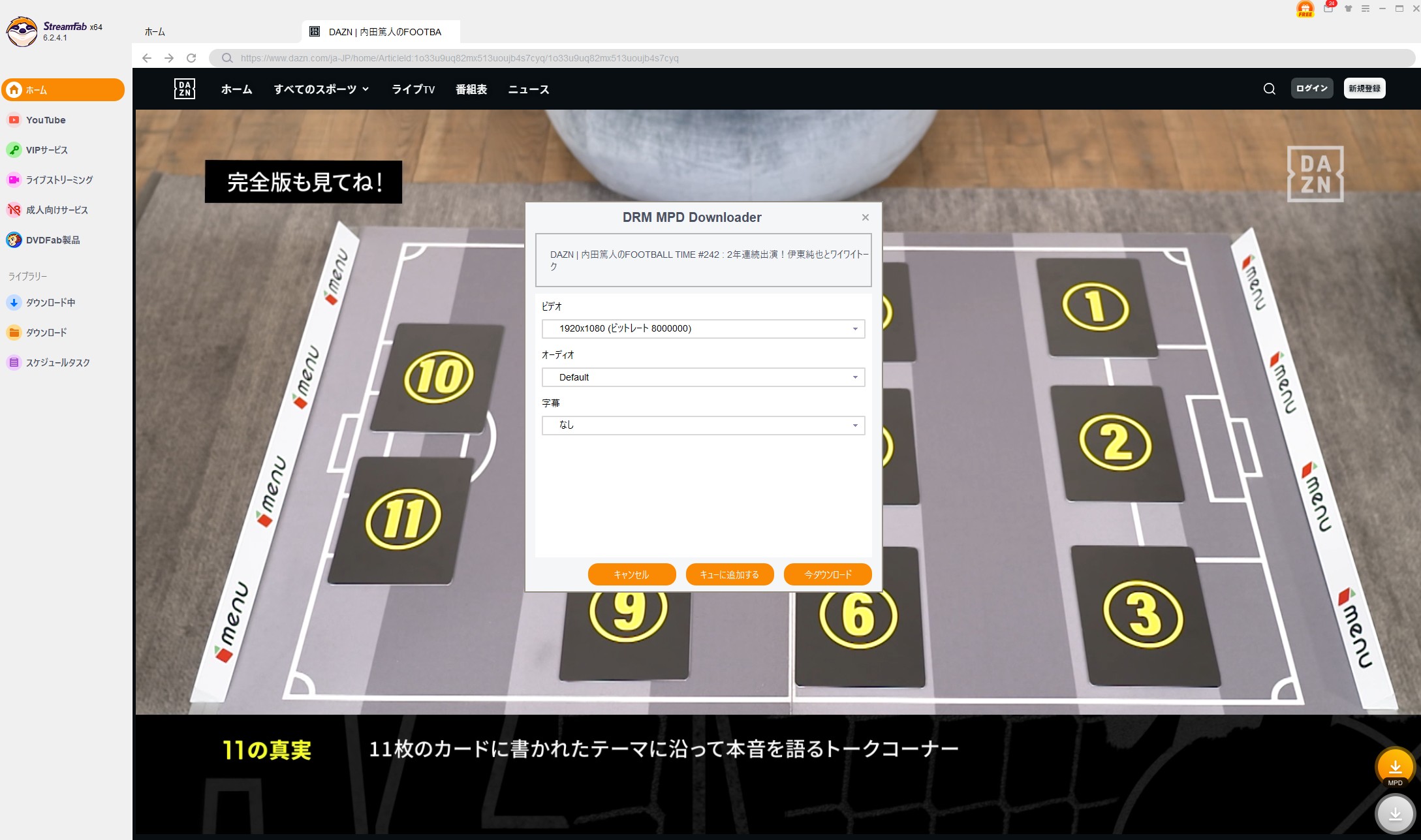
Task: Click the video title text box in dialog
Action: (x=703, y=260)
